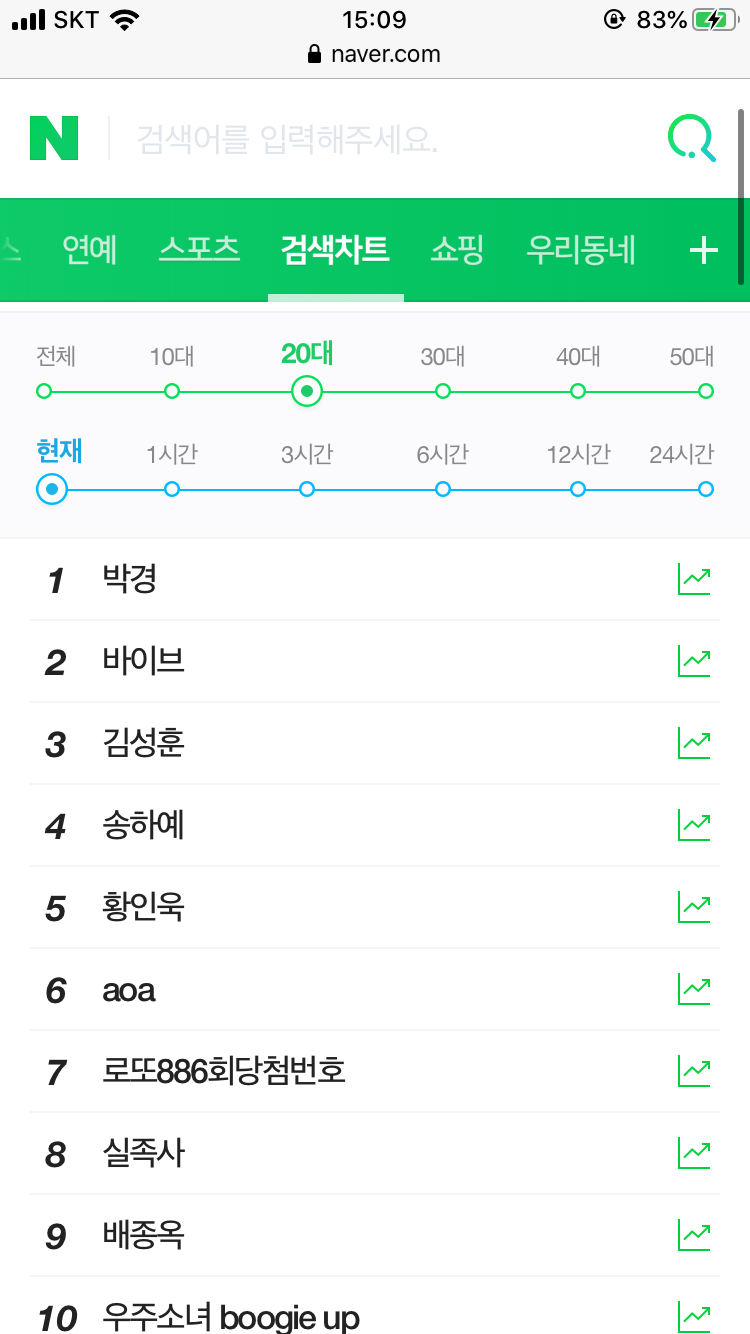Image resolution: width=750 pixels, height=1334 pixels.
Task: Tap the green Naver N logo
Action: click(54, 138)
